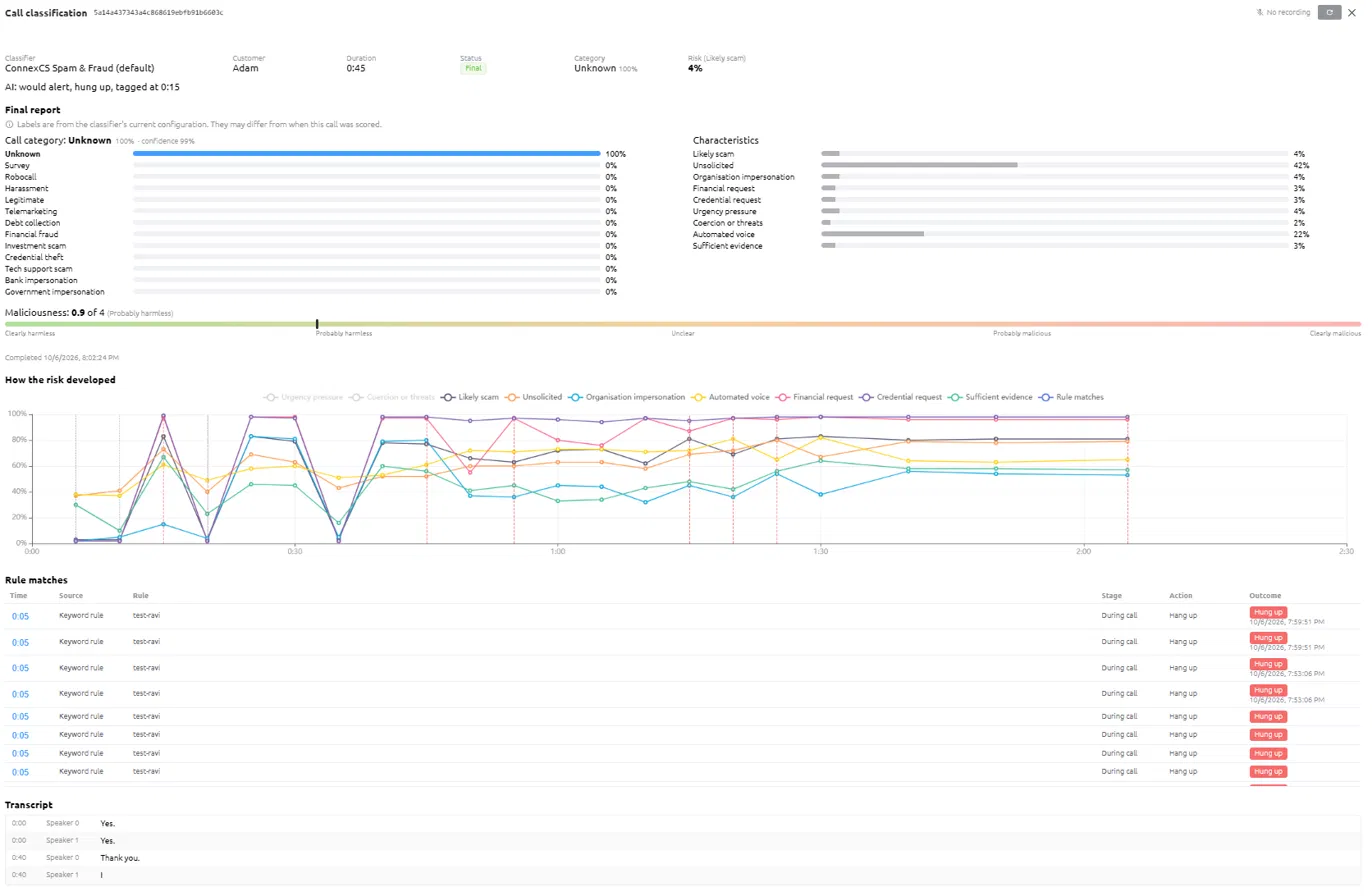Hide the Likely scam line in legend
The width and height of the screenshot is (1372, 896).
click(469, 397)
